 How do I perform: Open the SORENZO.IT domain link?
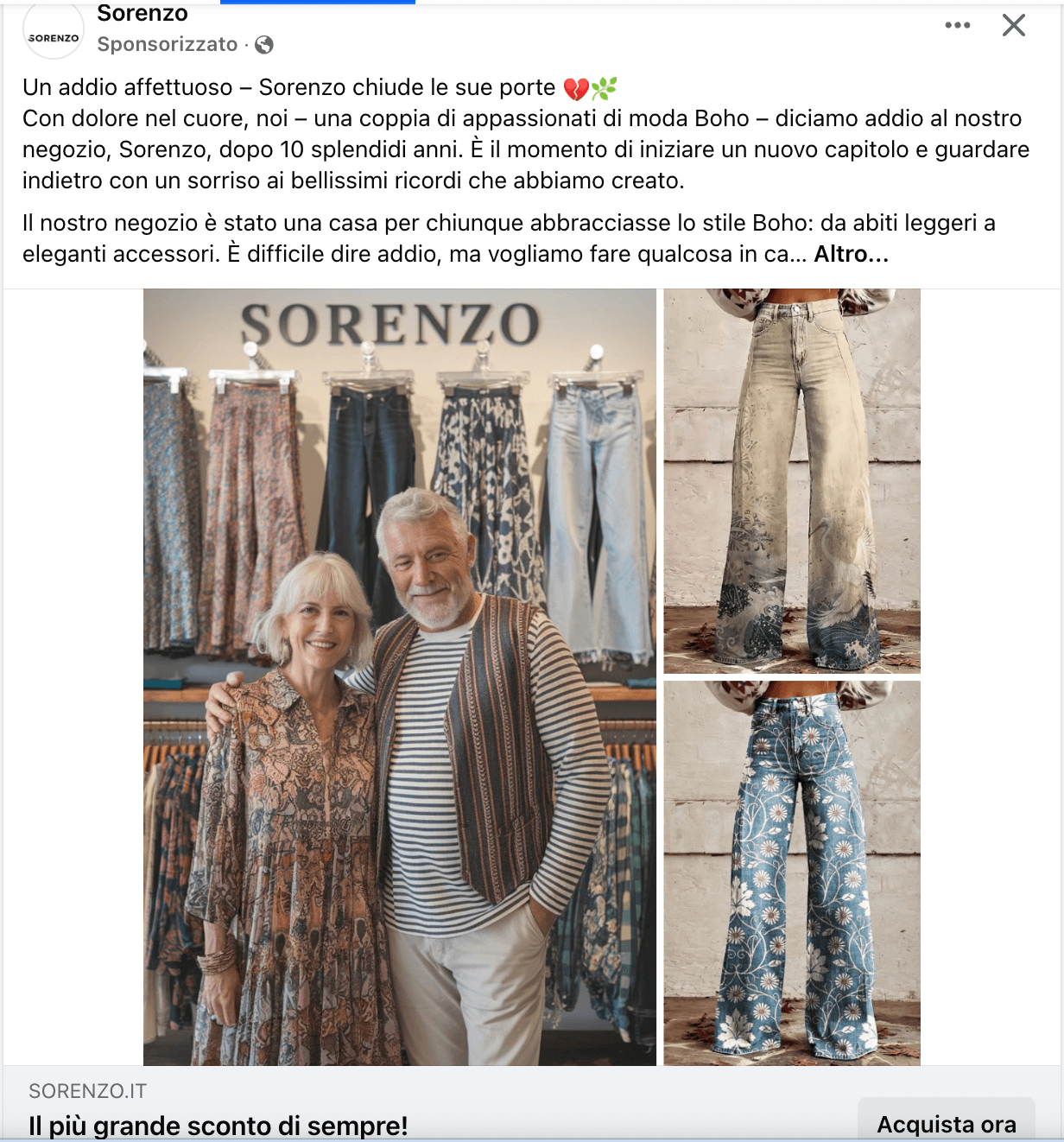click(x=87, y=1091)
